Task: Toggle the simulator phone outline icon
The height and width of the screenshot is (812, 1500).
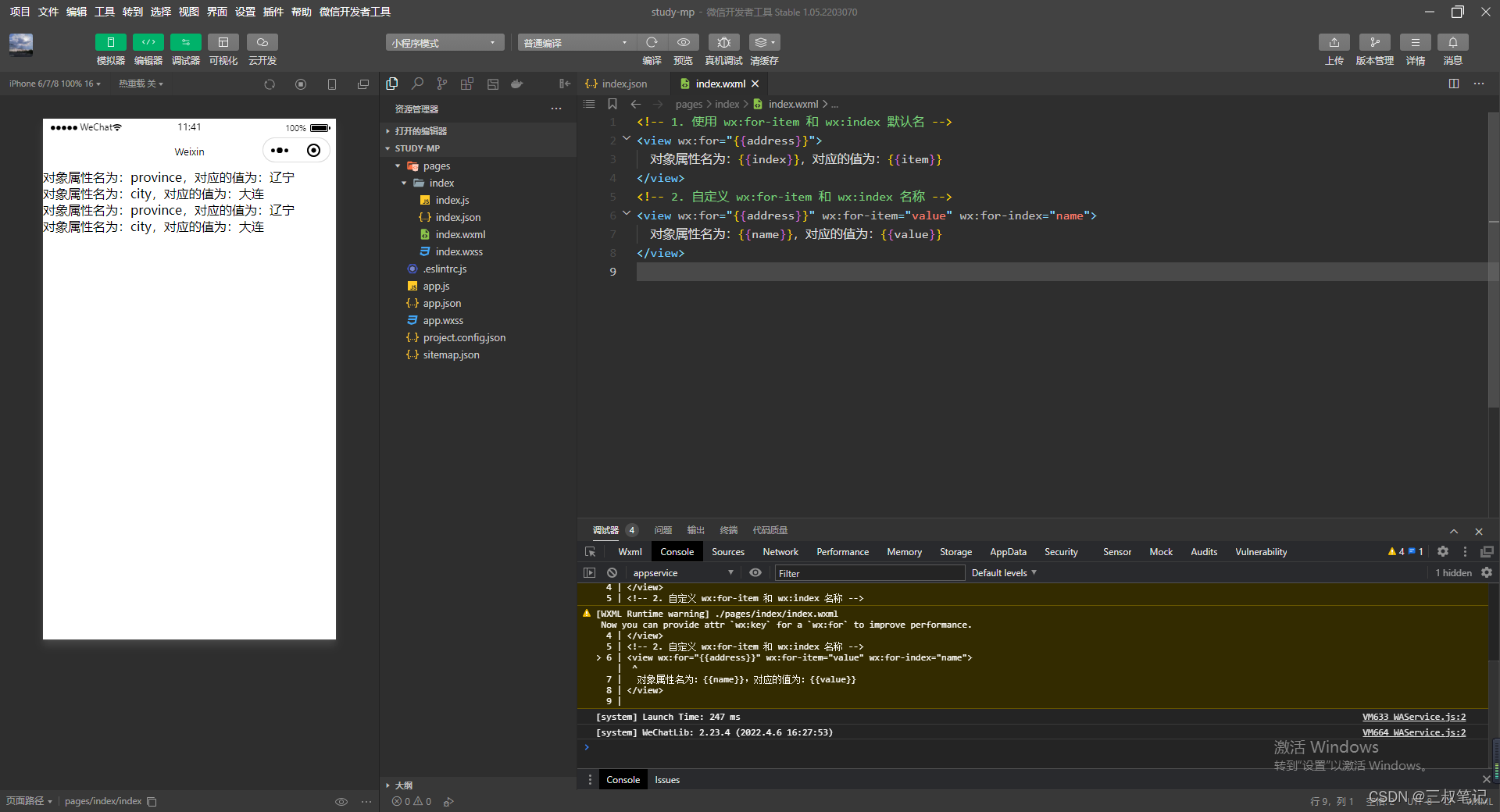Action: (x=332, y=84)
